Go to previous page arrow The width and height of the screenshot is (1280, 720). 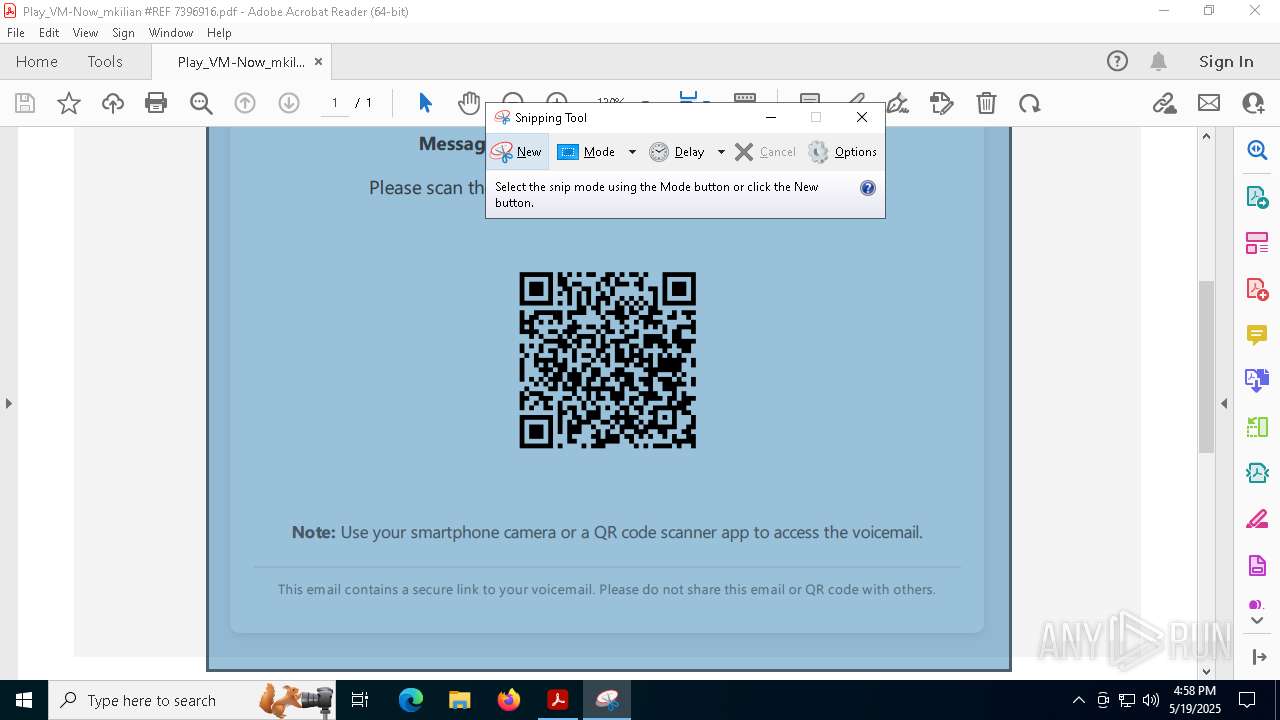[x=245, y=103]
